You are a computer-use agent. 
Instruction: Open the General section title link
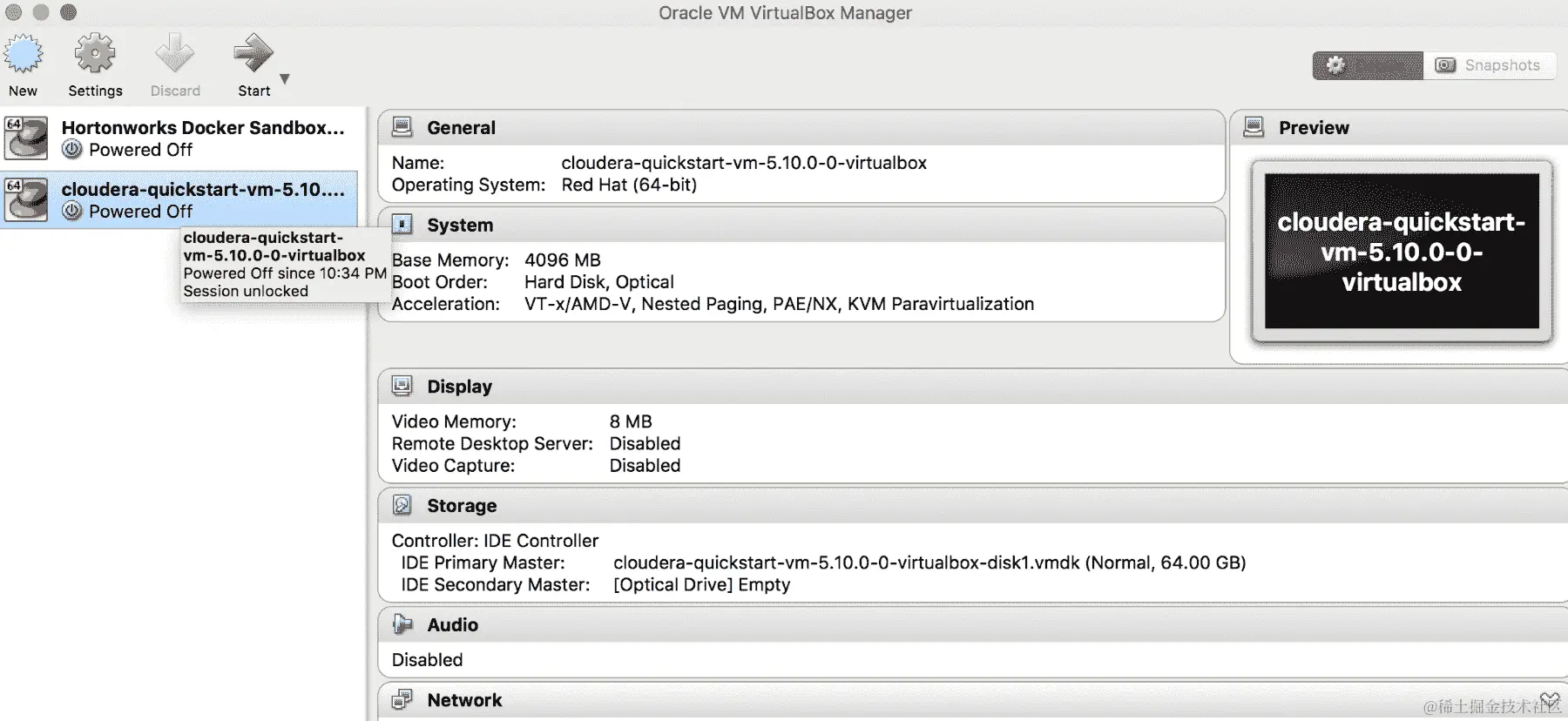pyautogui.click(x=461, y=128)
